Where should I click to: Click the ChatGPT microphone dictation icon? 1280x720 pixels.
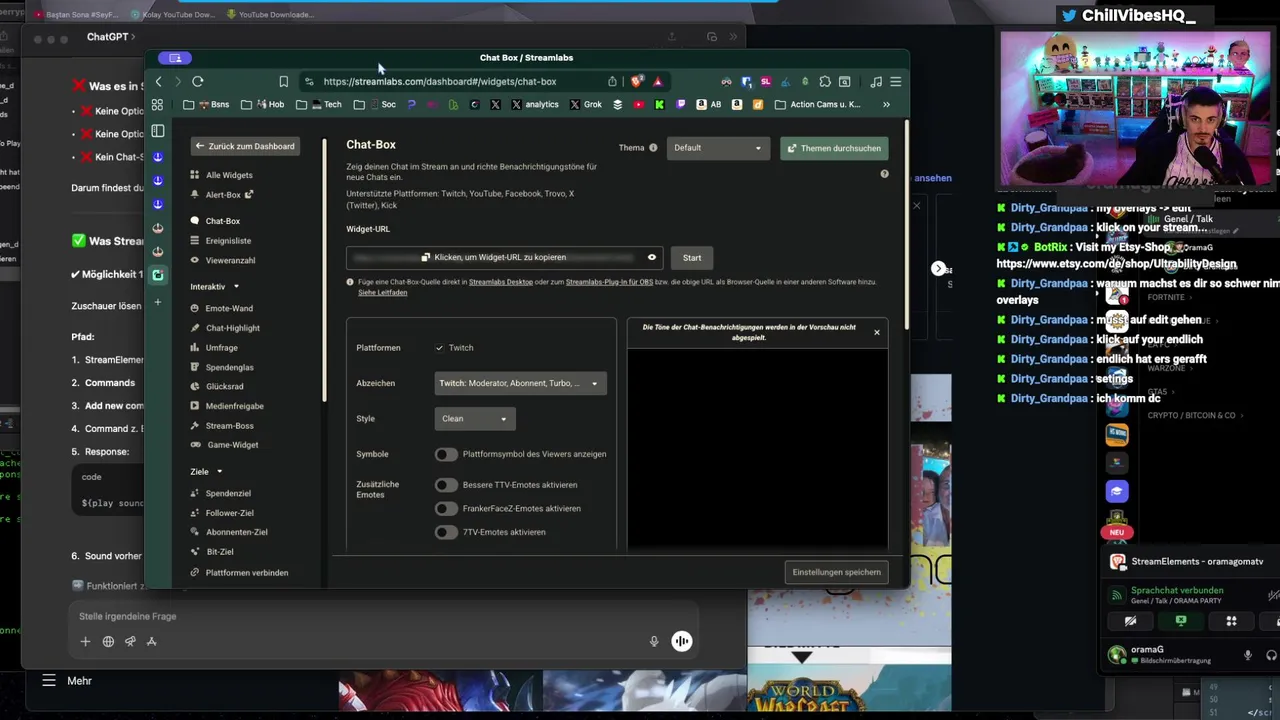coord(654,642)
